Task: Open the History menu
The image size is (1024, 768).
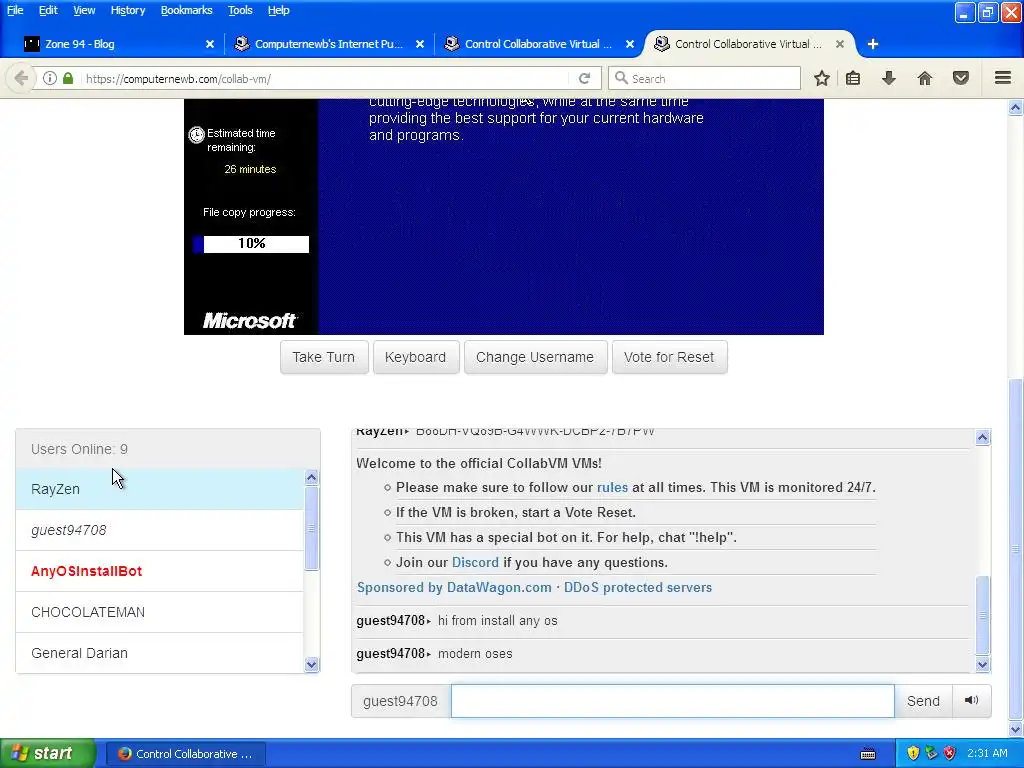Action: click(127, 10)
